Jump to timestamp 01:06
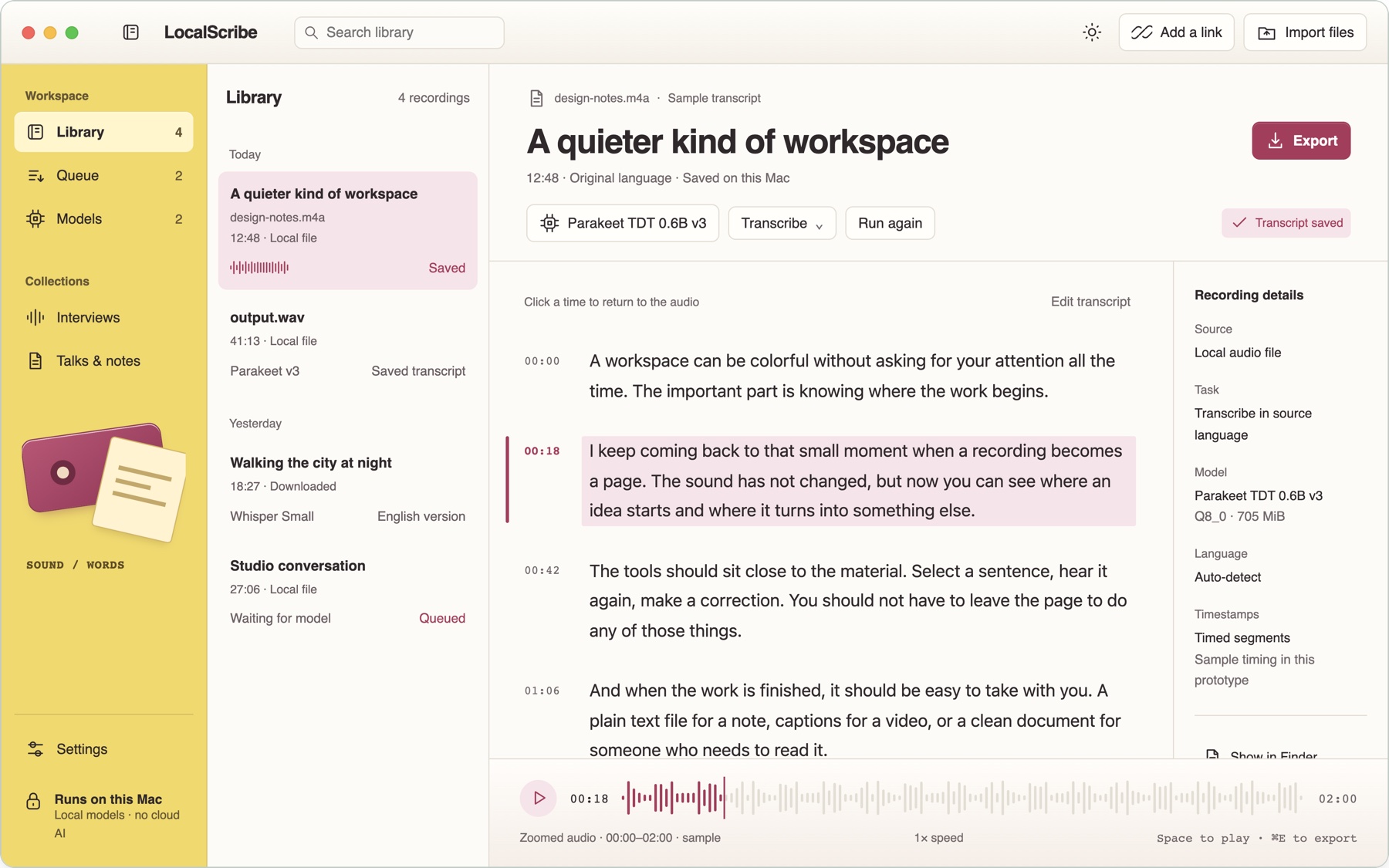 (542, 691)
